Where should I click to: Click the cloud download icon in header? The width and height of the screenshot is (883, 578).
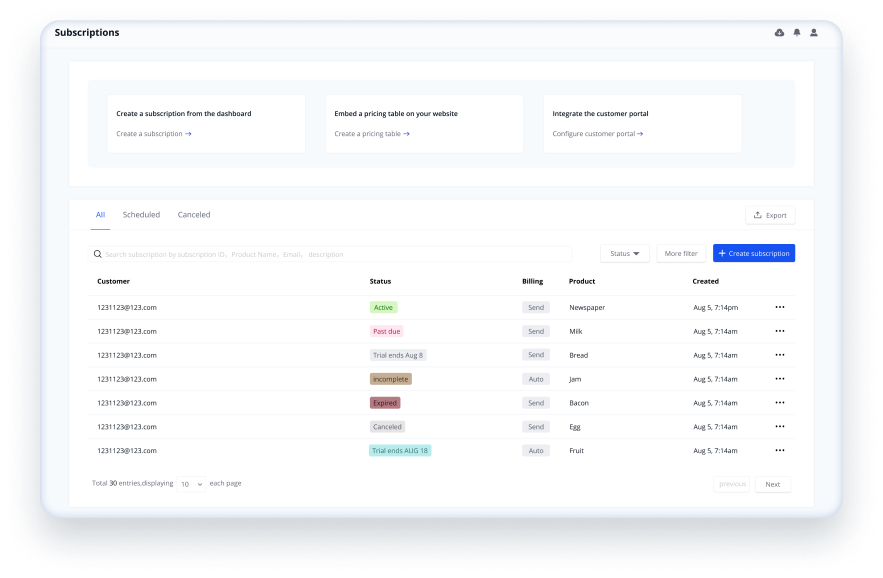[779, 33]
